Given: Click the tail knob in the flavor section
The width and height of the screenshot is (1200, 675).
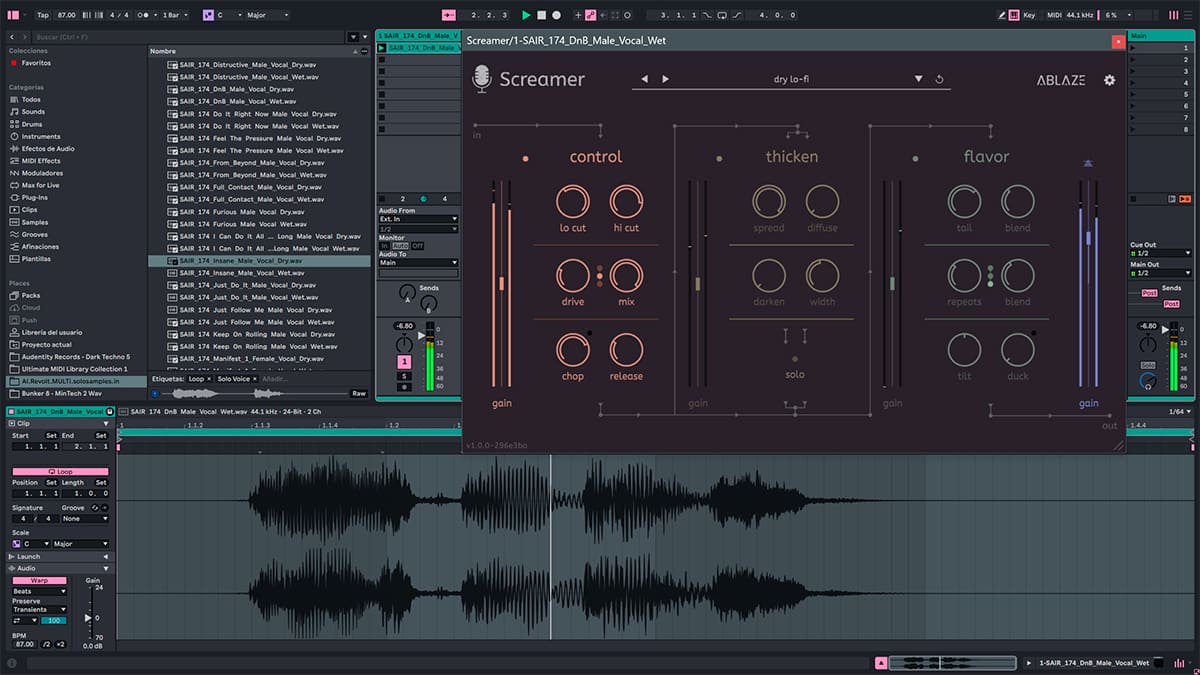Looking at the screenshot, I should pos(964,202).
